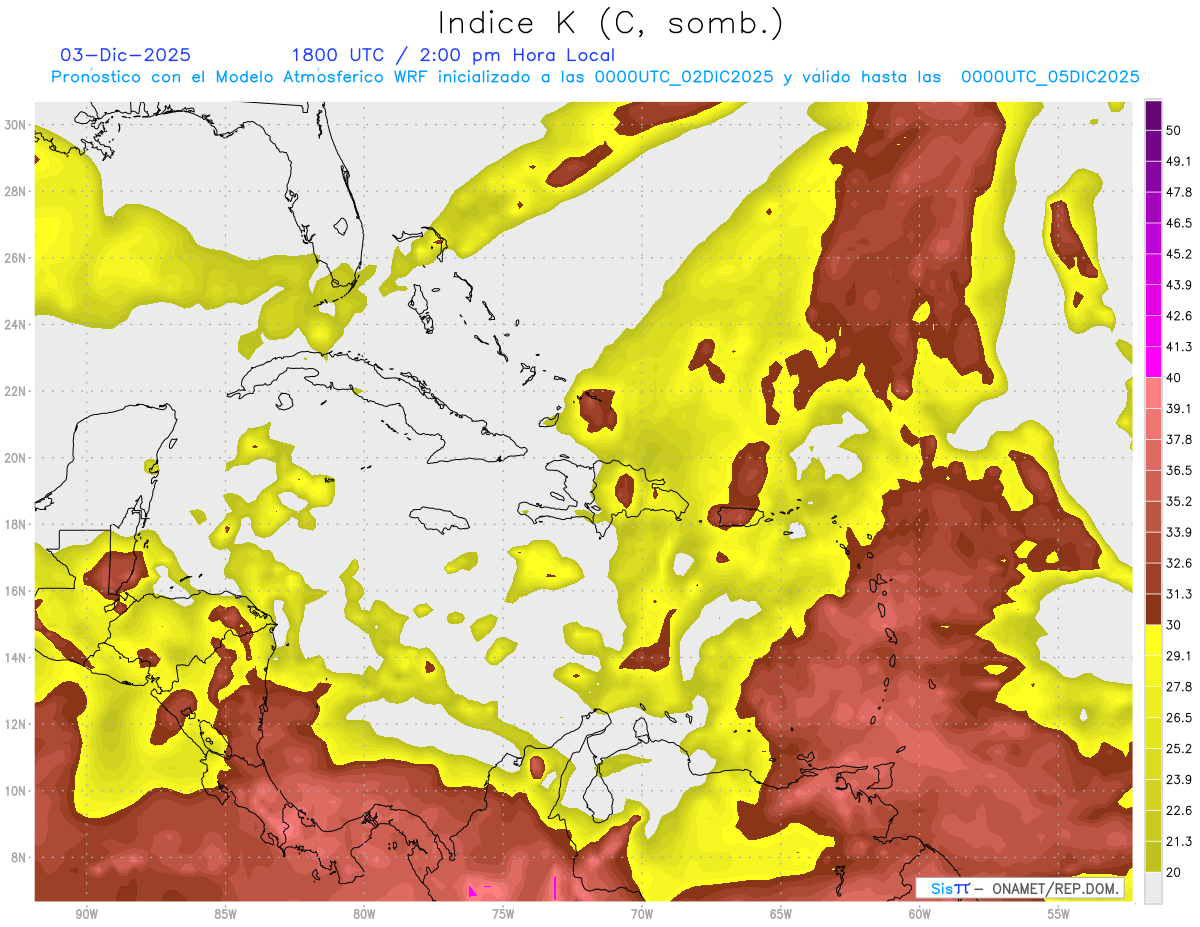Click legend value 40
Image resolution: width=1200 pixels, height=927 pixels.
pyautogui.click(x=1173, y=377)
